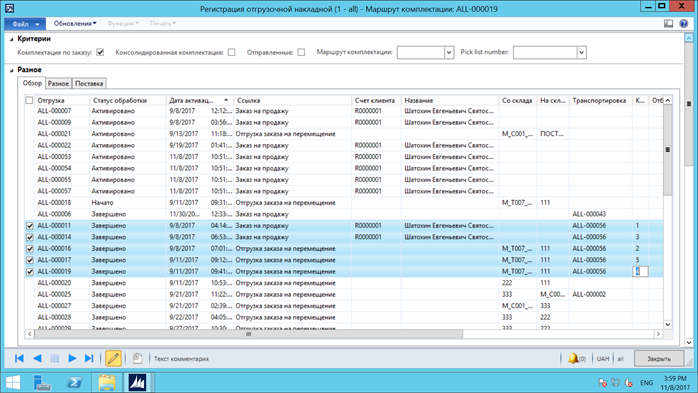Click the Закрыть button
698x393 pixels.
[x=659, y=358]
